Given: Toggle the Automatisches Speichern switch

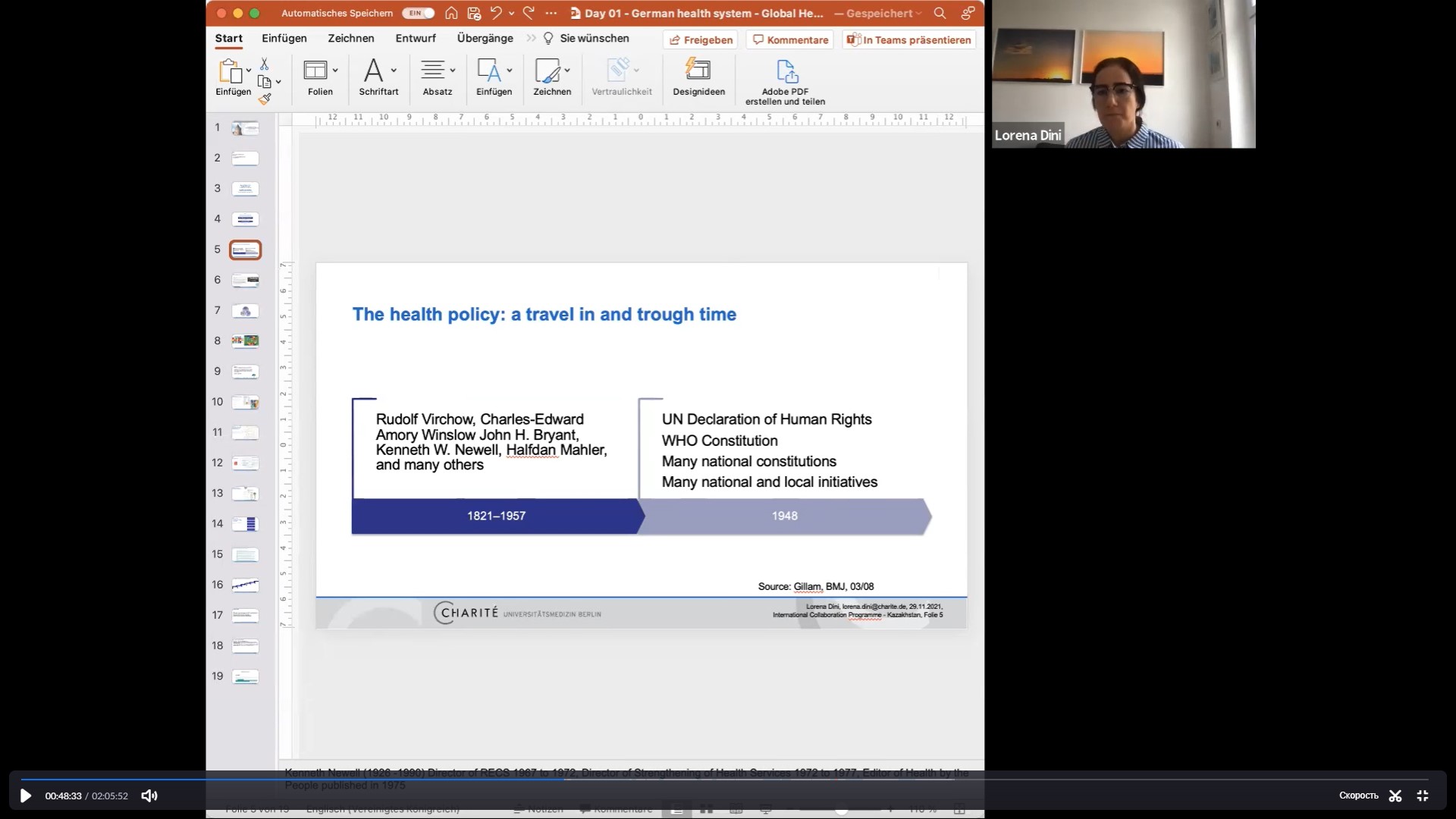Looking at the screenshot, I should tap(418, 13).
